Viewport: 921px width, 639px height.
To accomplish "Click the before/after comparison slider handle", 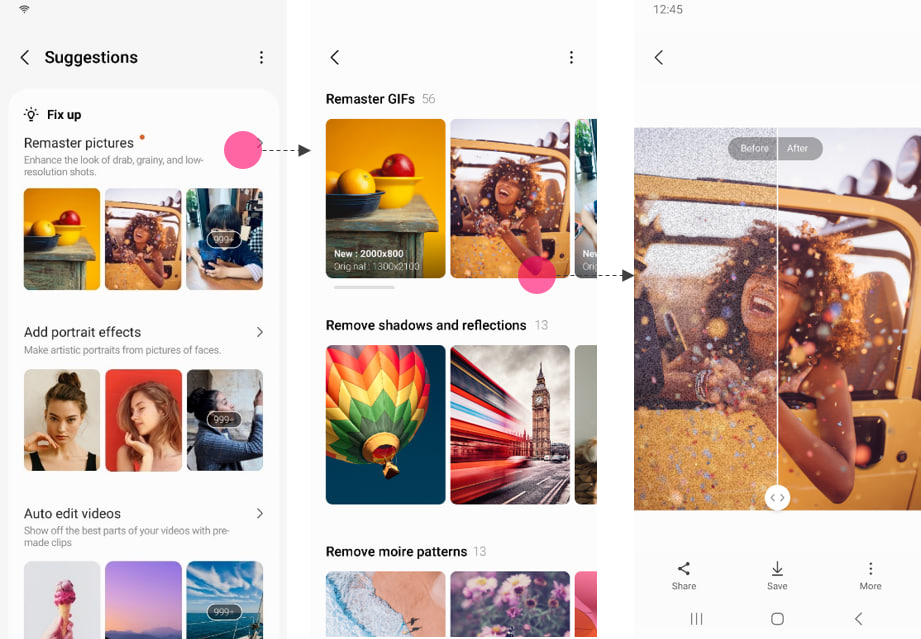I will click(x=777, y=497).
